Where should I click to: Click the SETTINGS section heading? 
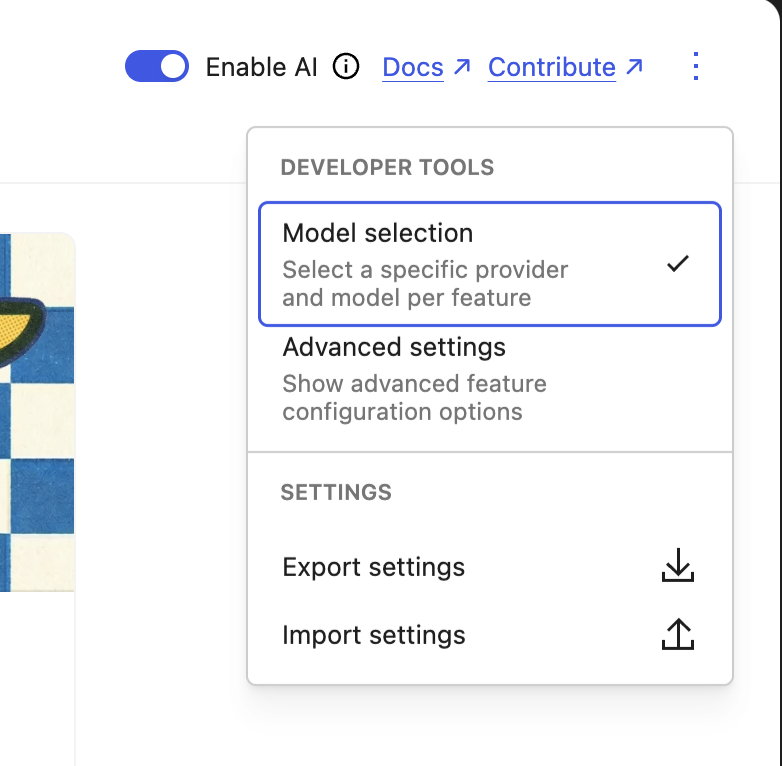pos(336,492)
